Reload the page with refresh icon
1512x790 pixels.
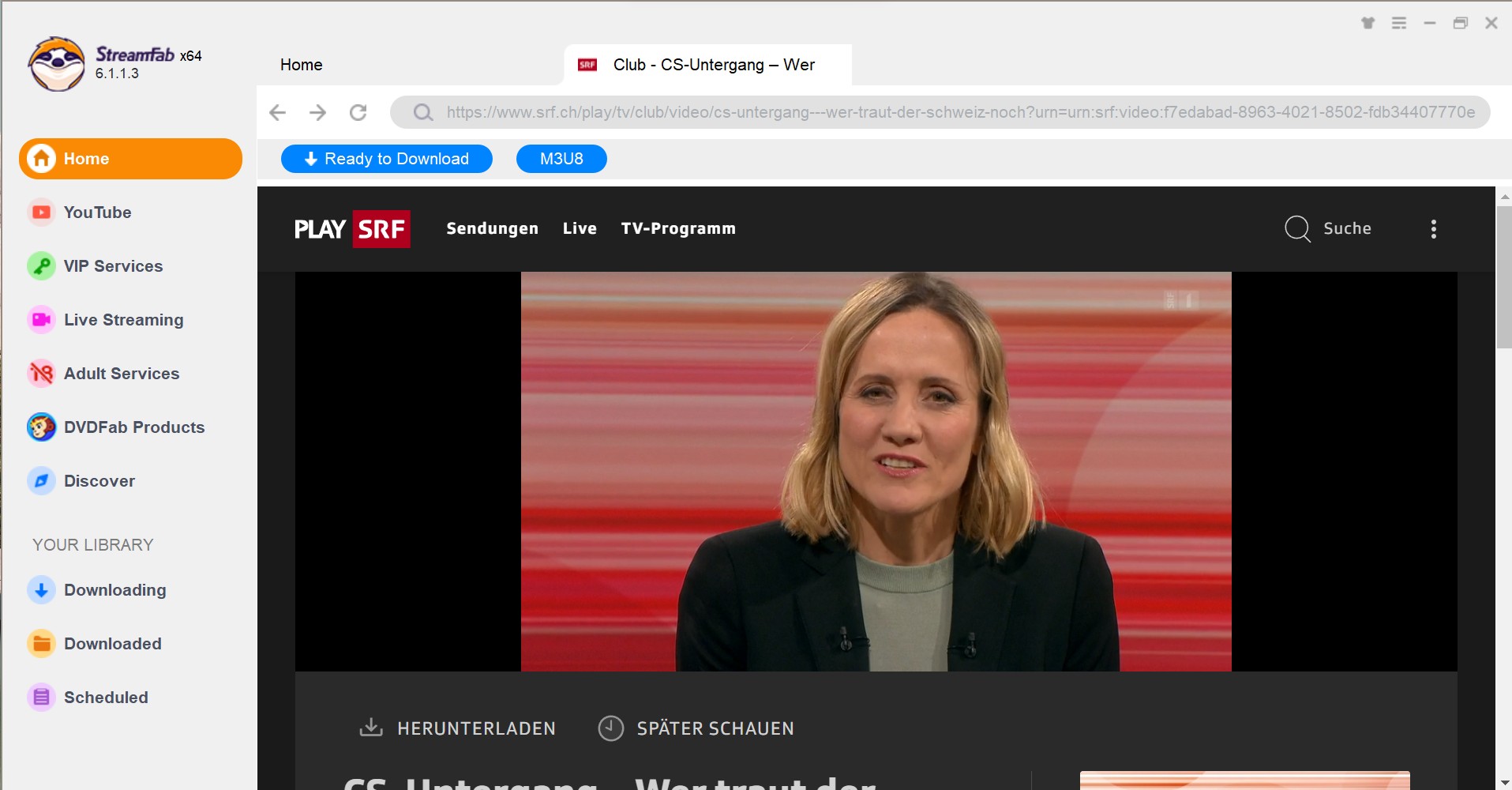tap(358, 112)
